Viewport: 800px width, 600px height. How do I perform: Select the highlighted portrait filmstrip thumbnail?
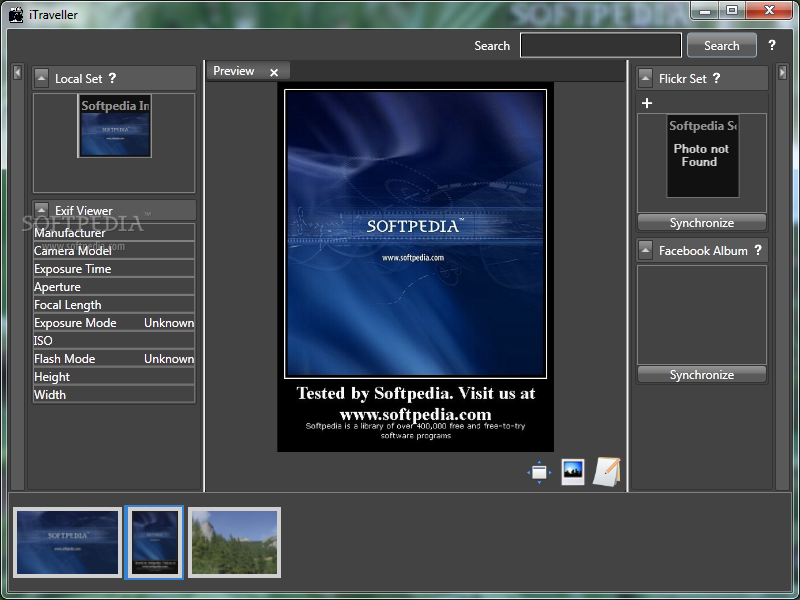[x=154, y=542]
